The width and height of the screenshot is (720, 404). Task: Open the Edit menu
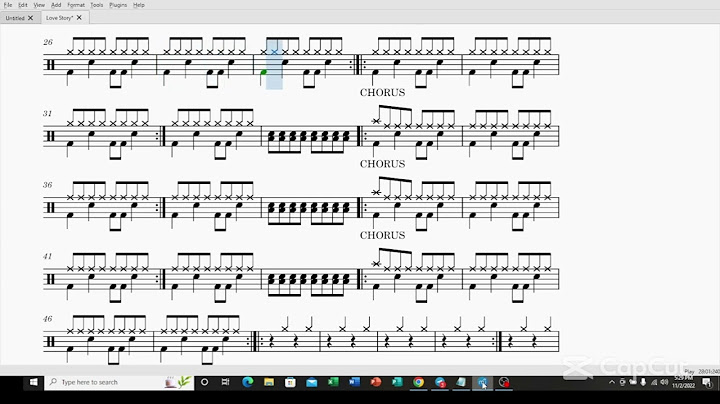coord(22,5)
